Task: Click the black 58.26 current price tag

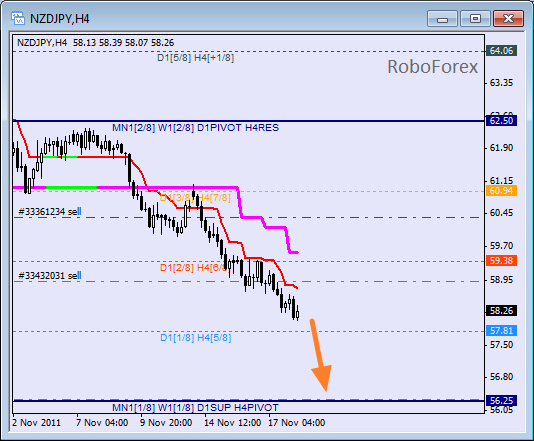Action: pos(501,311)
